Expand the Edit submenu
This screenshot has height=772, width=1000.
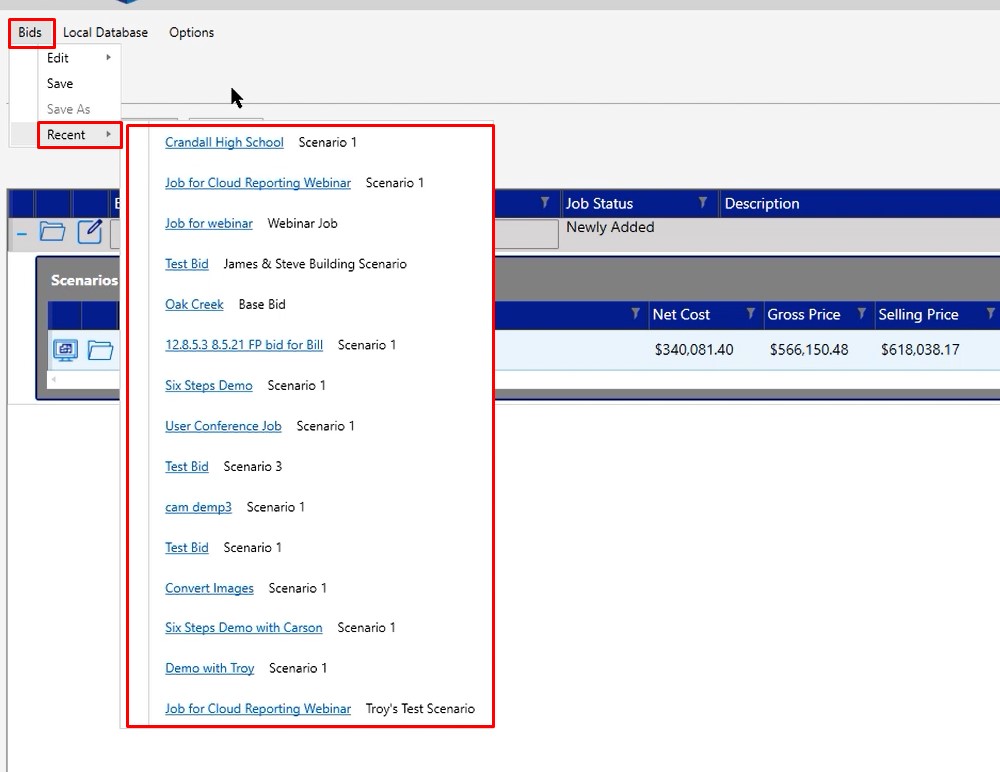[x=78, y=58]
